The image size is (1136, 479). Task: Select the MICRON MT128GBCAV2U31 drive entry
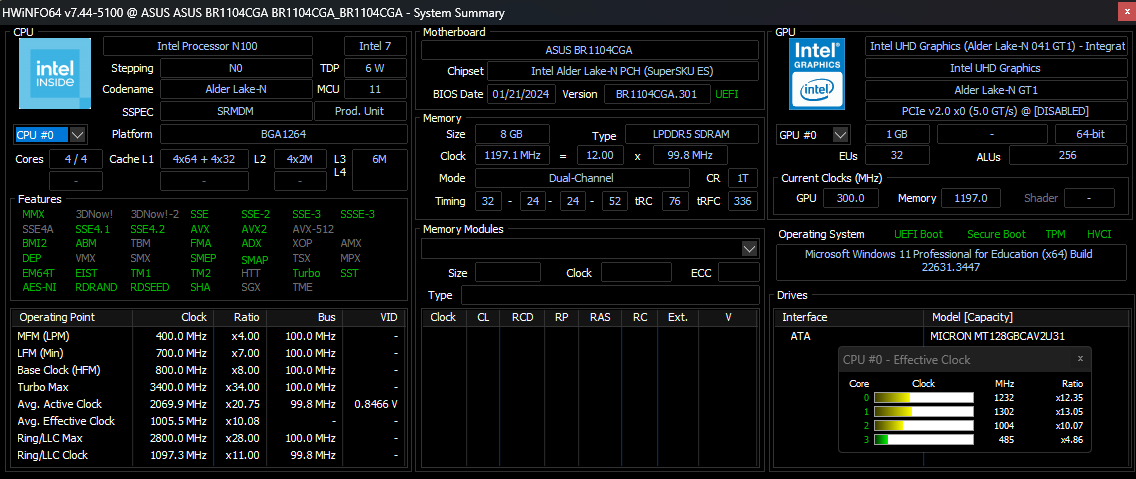[x=995, y=336]
